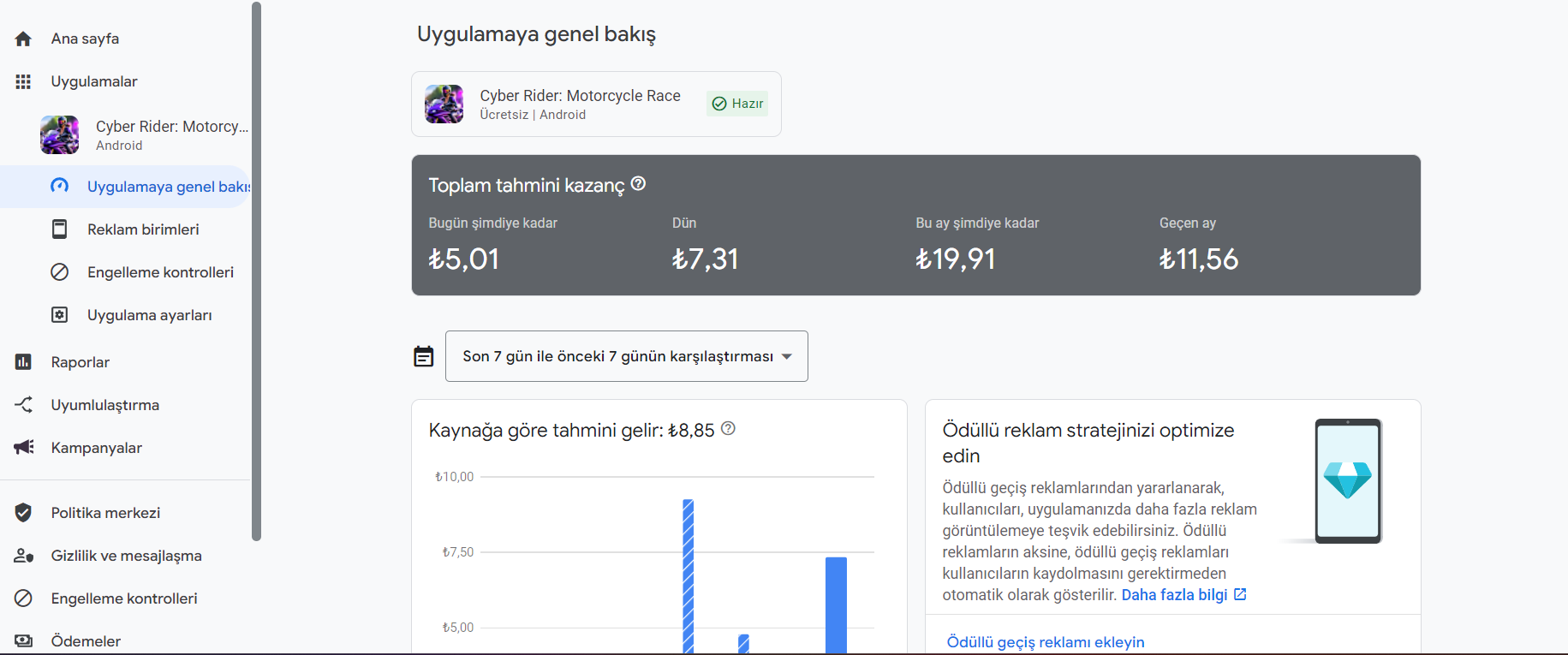This screenshot has height=655, width=1568.
Task: Open Uygulama ayarları menu item
Action: click(150, 315)
